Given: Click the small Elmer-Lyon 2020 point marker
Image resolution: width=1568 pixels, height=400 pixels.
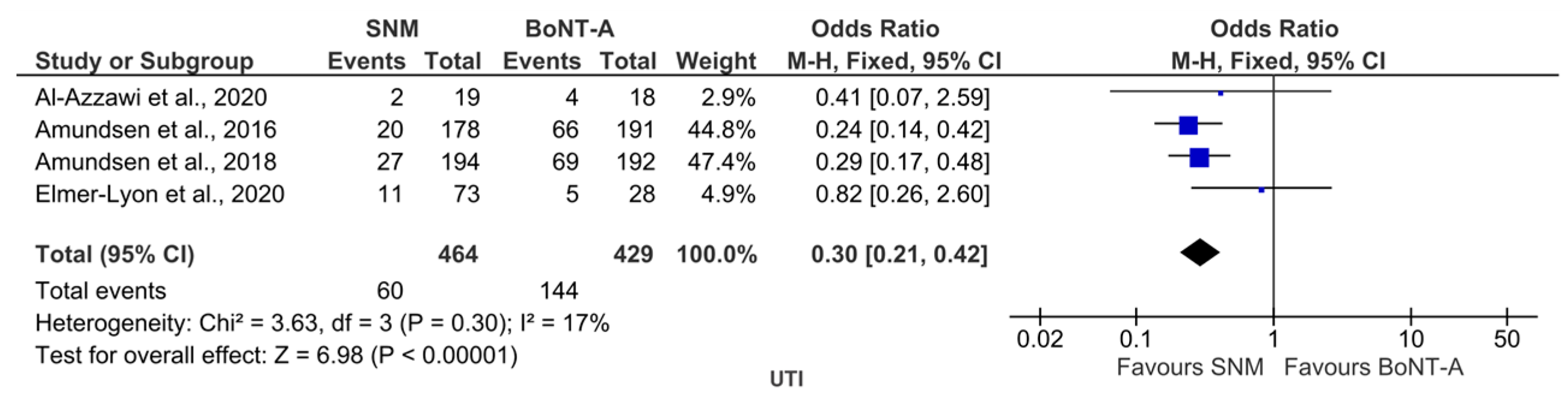Looking at the screenshot, I should pos(1261,190).
